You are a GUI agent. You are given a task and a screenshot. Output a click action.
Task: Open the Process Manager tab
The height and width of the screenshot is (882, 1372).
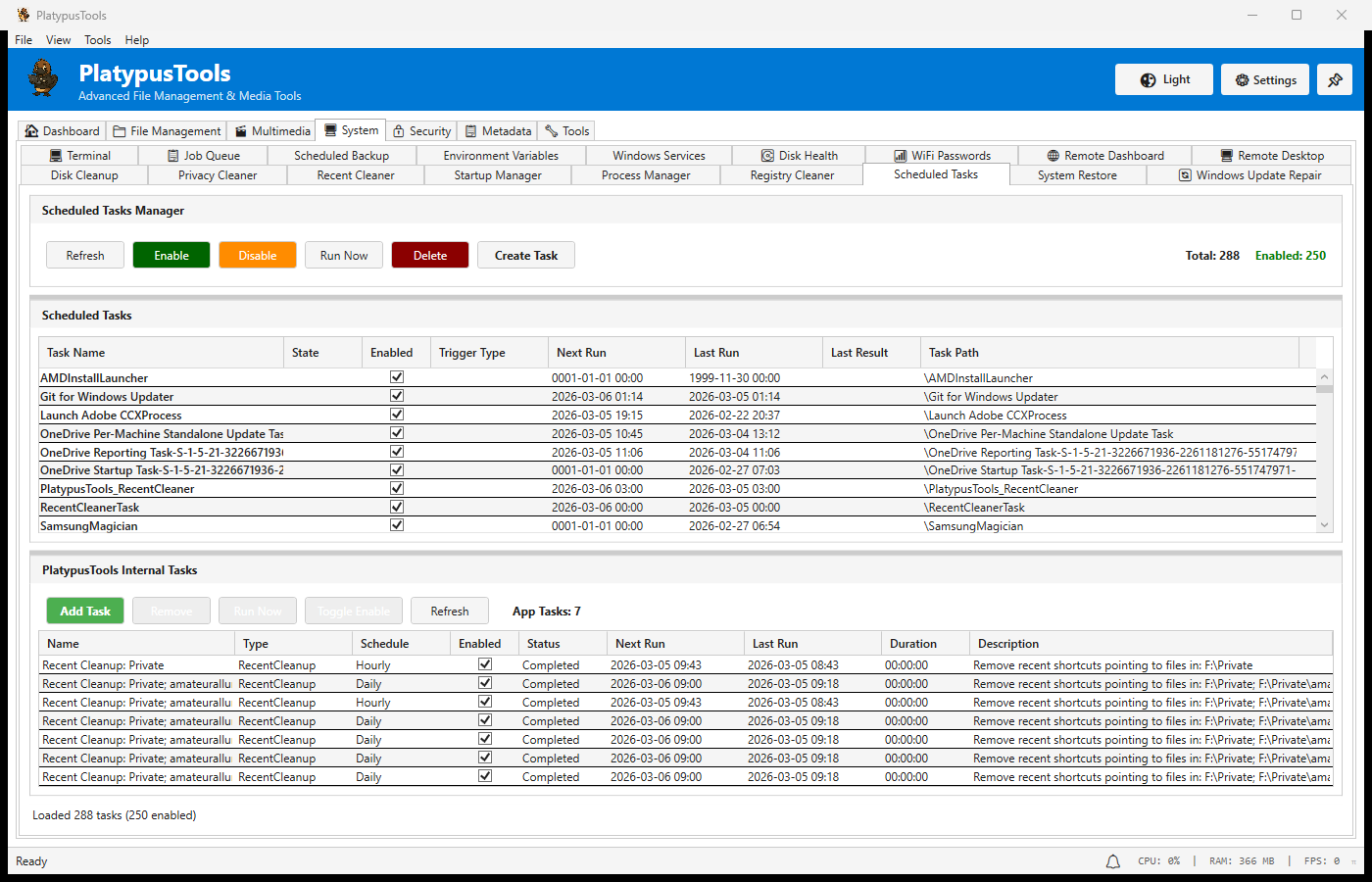coord(646,175)
